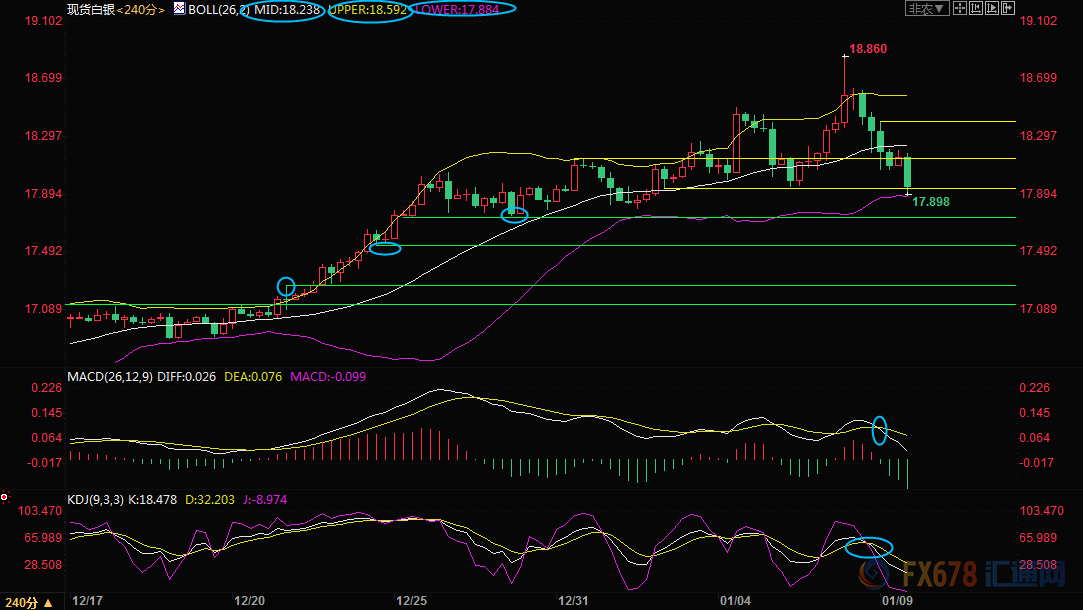
Task: Click the 现货白银 instrument name
Action: click(90, 9)
